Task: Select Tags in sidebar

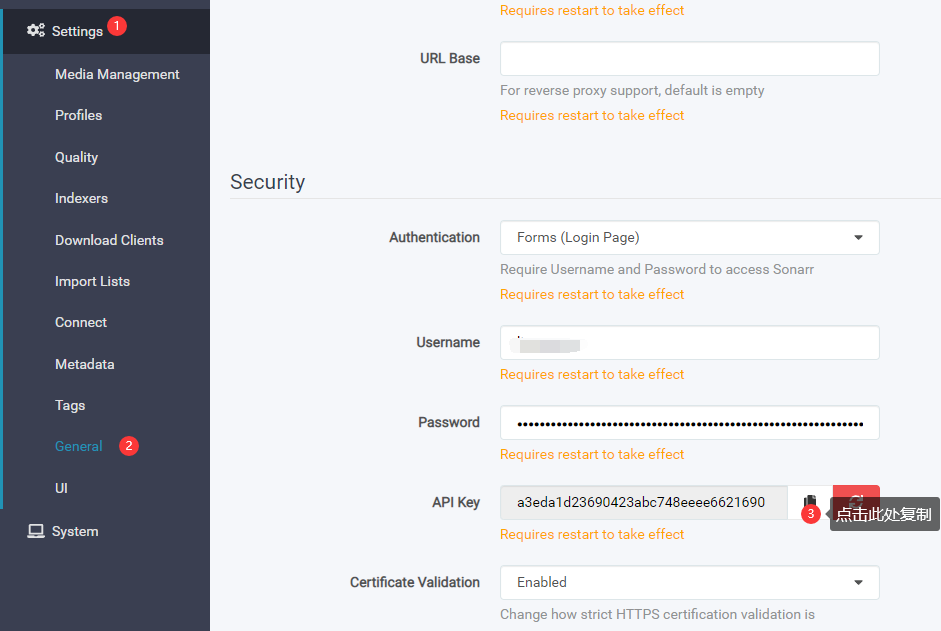Action: tap(70, 405)
